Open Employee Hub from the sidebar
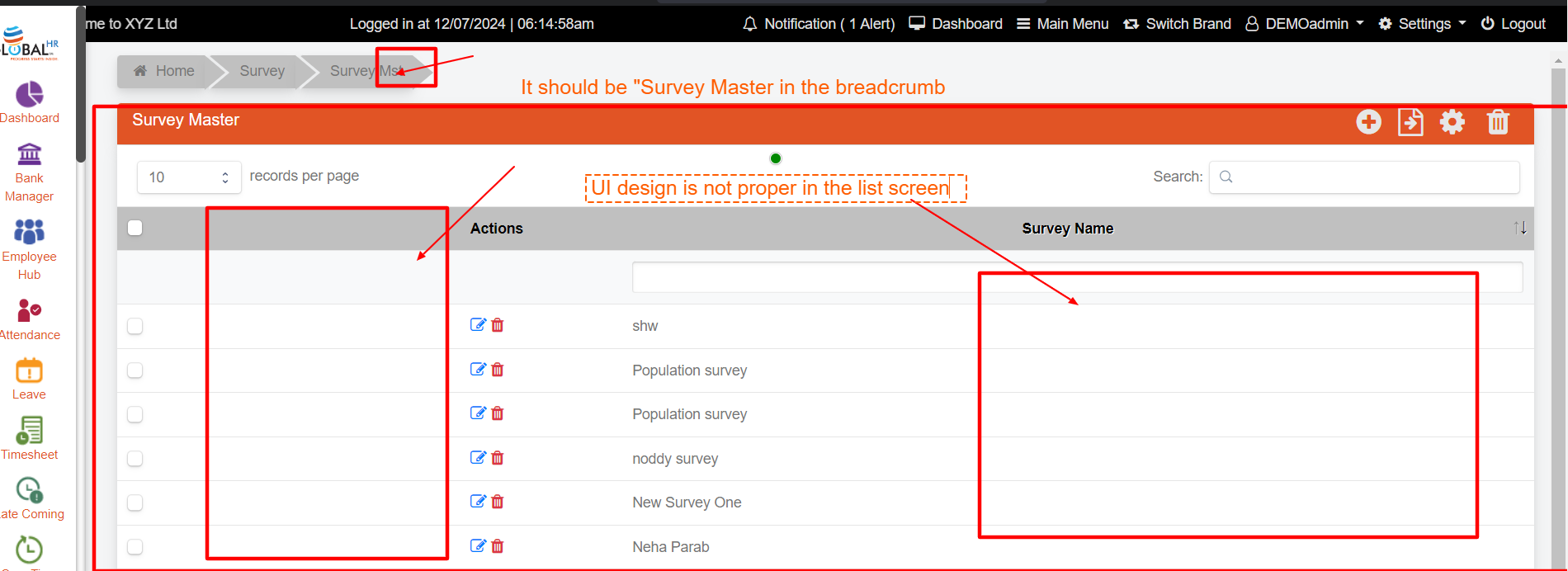 click(30, 248)
